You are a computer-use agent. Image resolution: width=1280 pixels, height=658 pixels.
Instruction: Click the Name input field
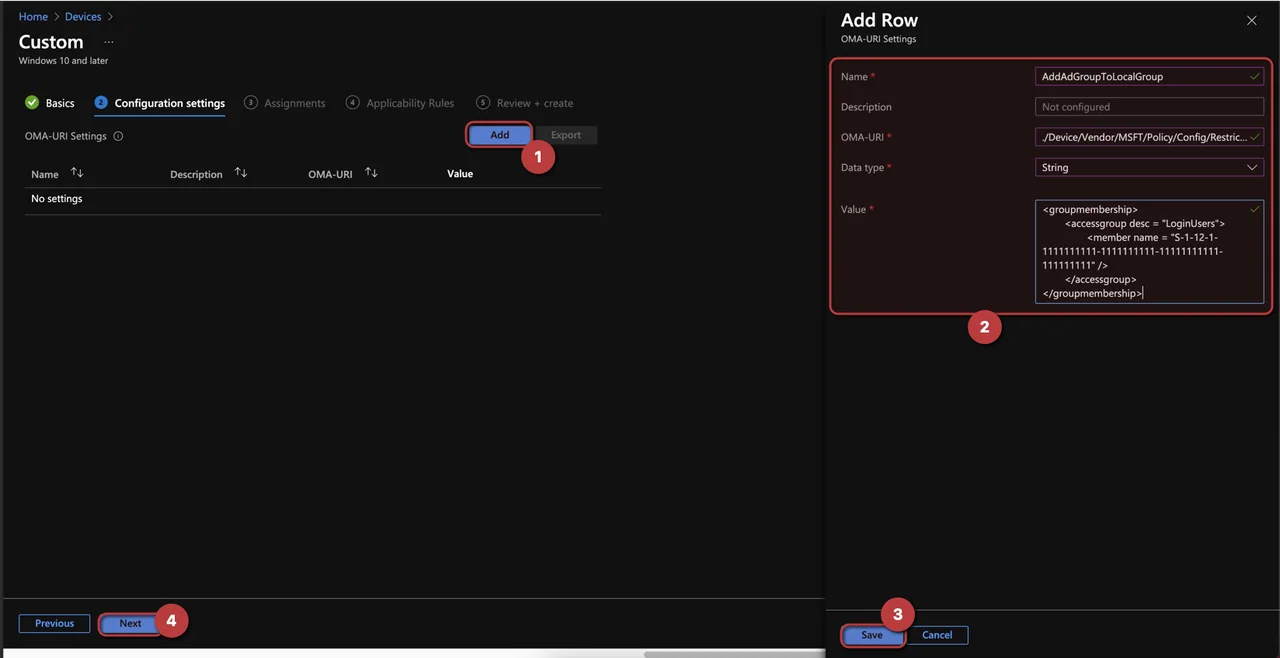pos(1149,76)
